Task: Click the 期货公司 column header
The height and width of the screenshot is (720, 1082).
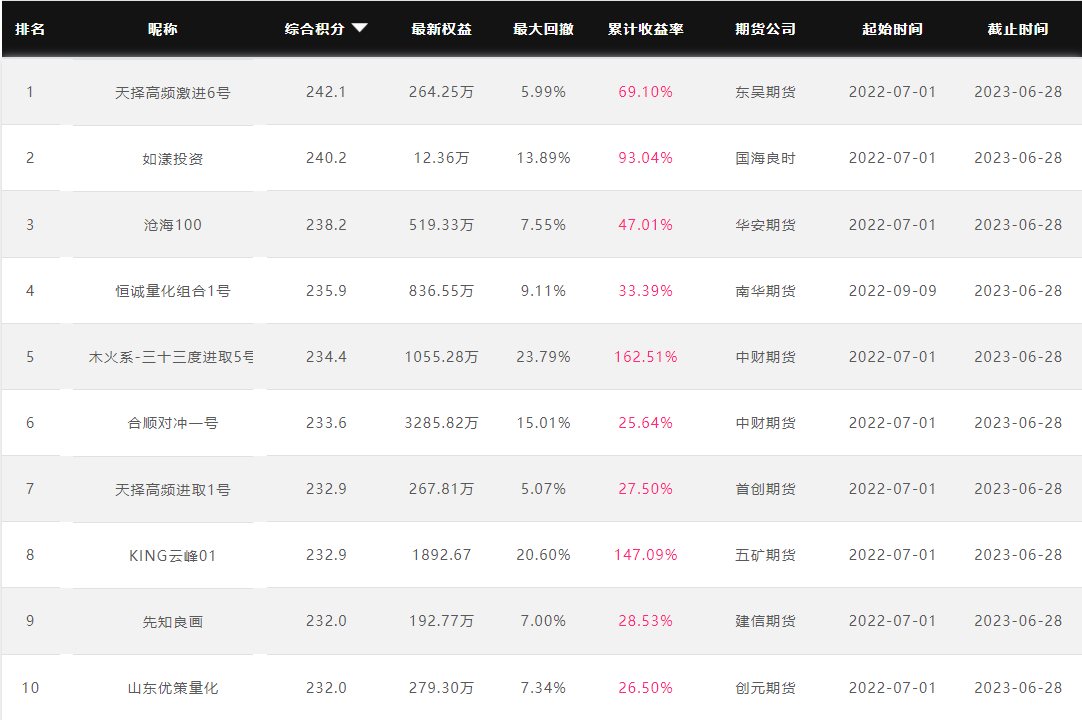Action: tap(765, 29)
